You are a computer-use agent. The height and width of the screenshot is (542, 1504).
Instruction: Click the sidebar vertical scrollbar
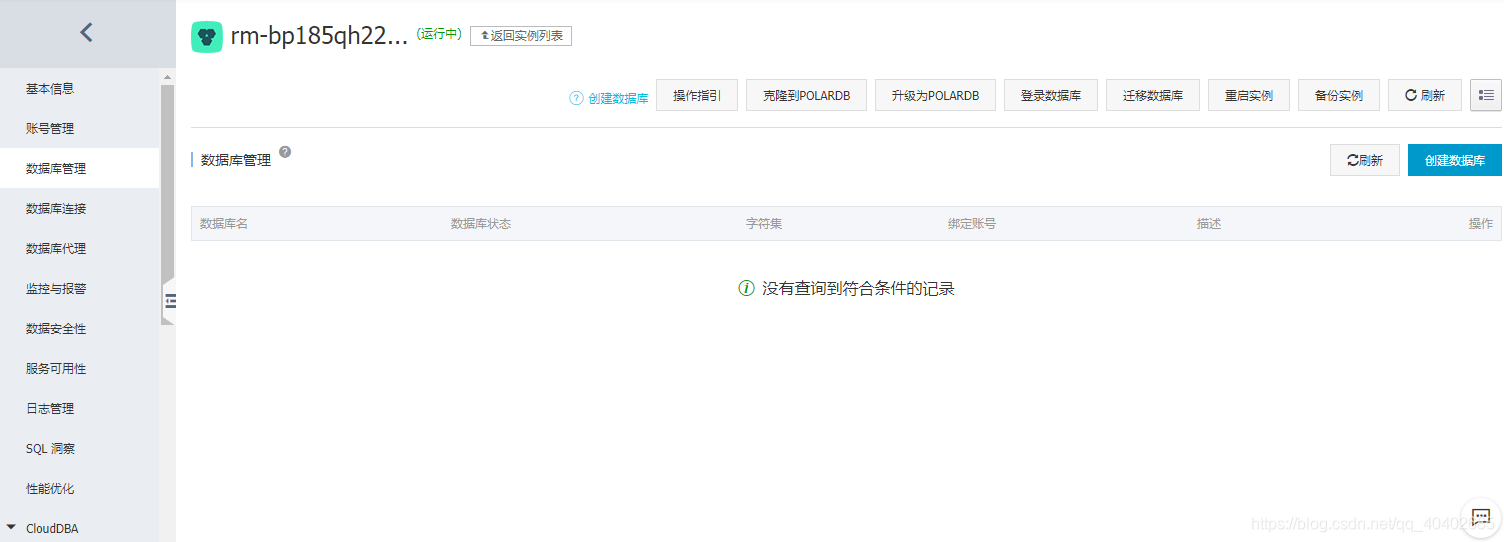click(x=167, y=185)
